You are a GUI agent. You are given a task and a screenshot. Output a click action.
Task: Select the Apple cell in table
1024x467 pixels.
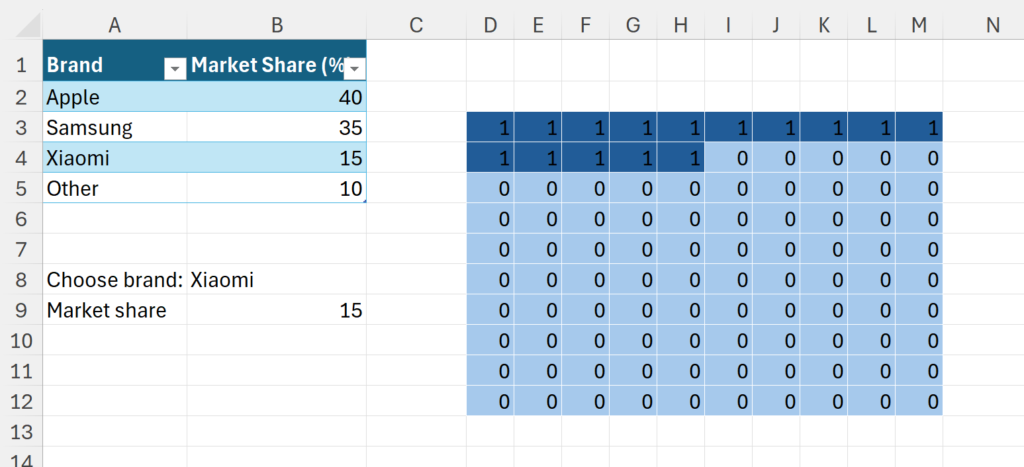(114, 97)
